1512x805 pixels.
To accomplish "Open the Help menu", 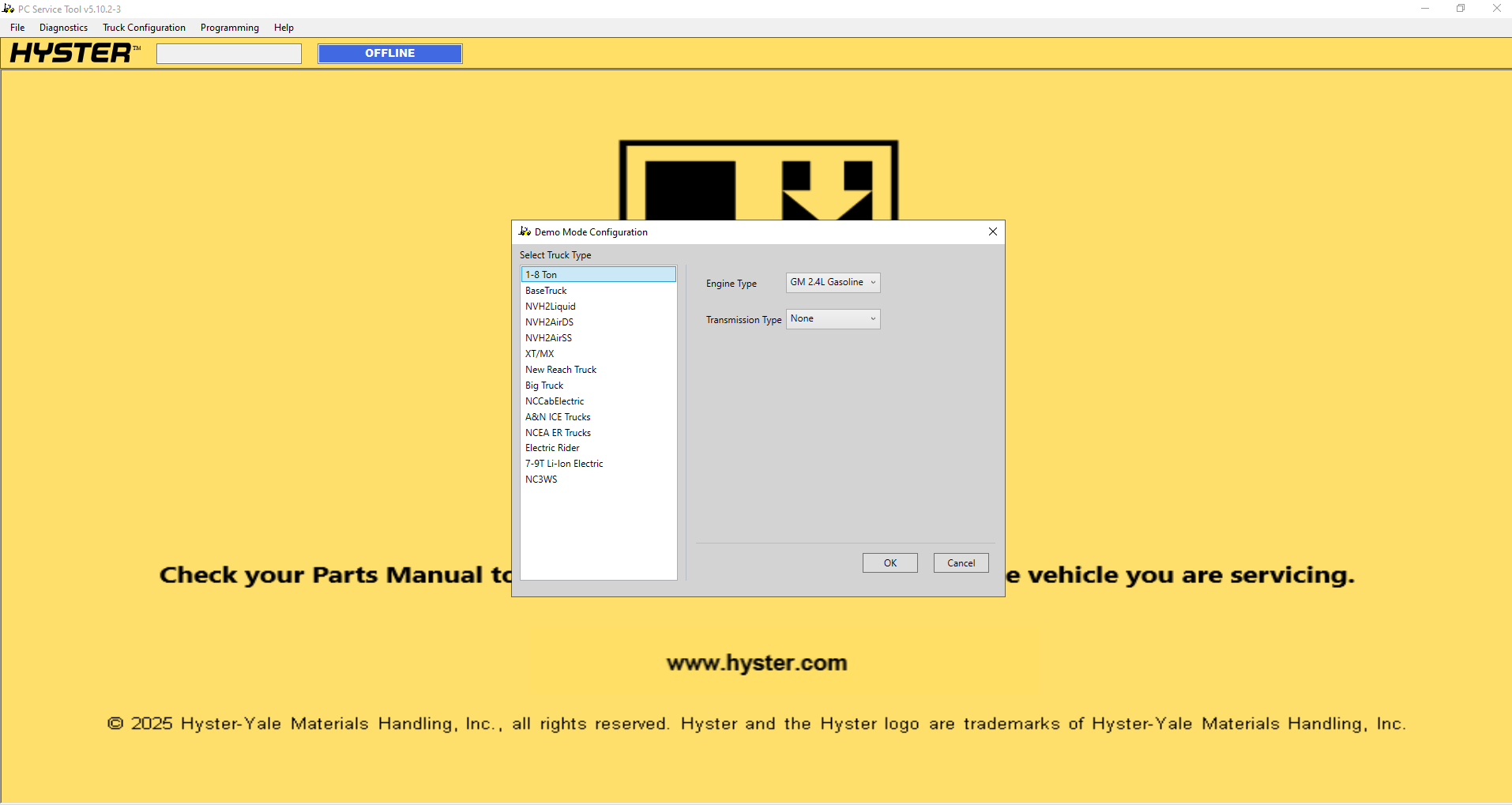I will [284, 28].
